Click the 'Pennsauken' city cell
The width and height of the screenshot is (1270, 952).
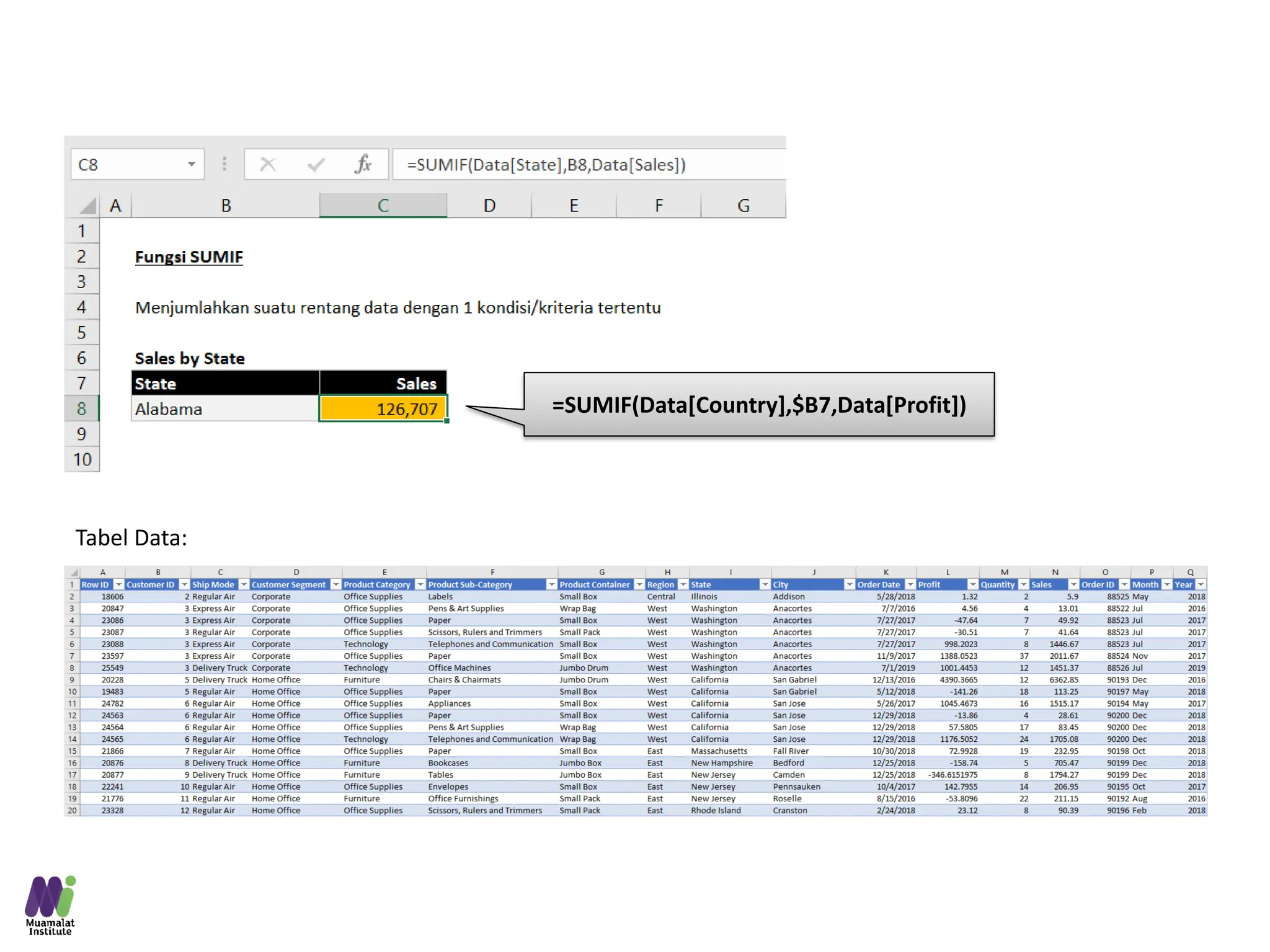[x=814, y=787]
